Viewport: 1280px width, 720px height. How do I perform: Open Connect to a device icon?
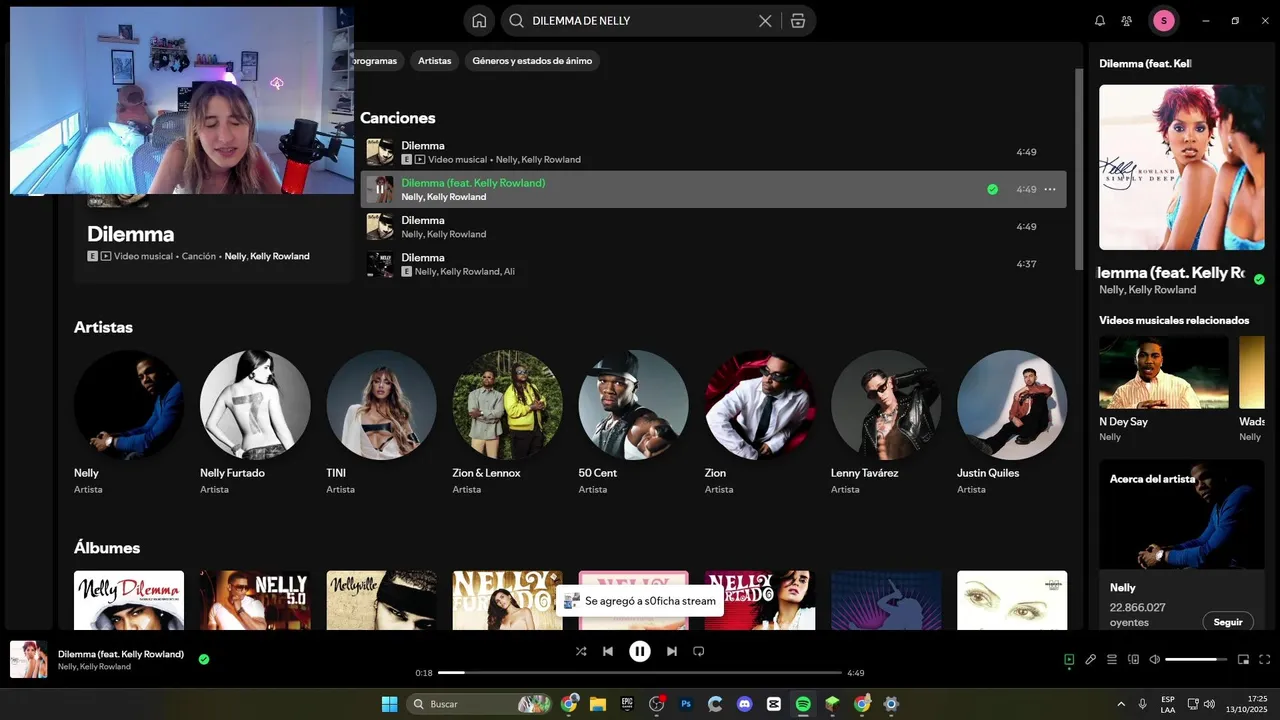pos(1134,660)
